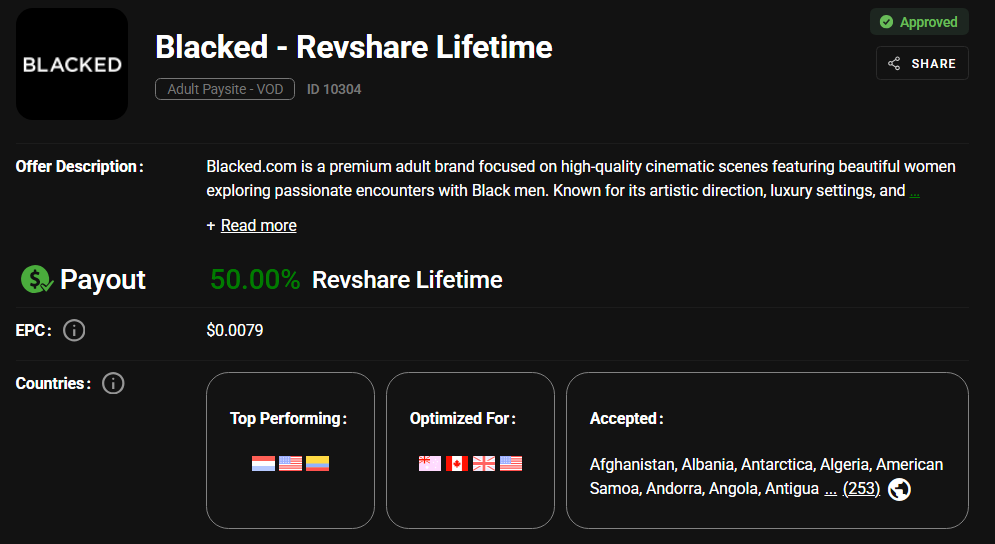Screen dimensions: 995x544
Task: Click first flag in Top Performing
Action: coord(263,463)
